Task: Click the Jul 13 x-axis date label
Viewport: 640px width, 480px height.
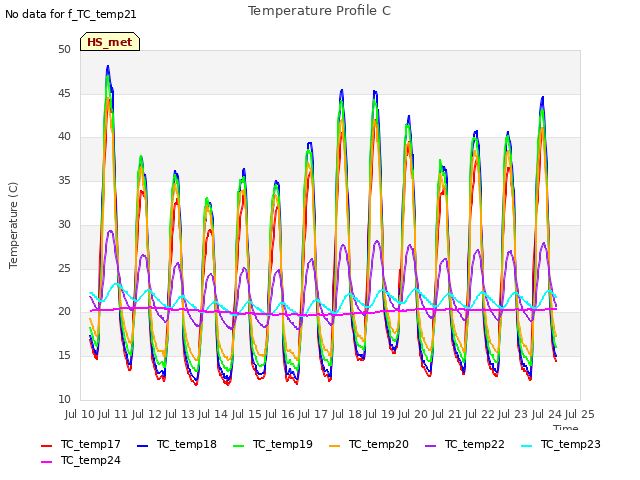Action: [180, 414]
